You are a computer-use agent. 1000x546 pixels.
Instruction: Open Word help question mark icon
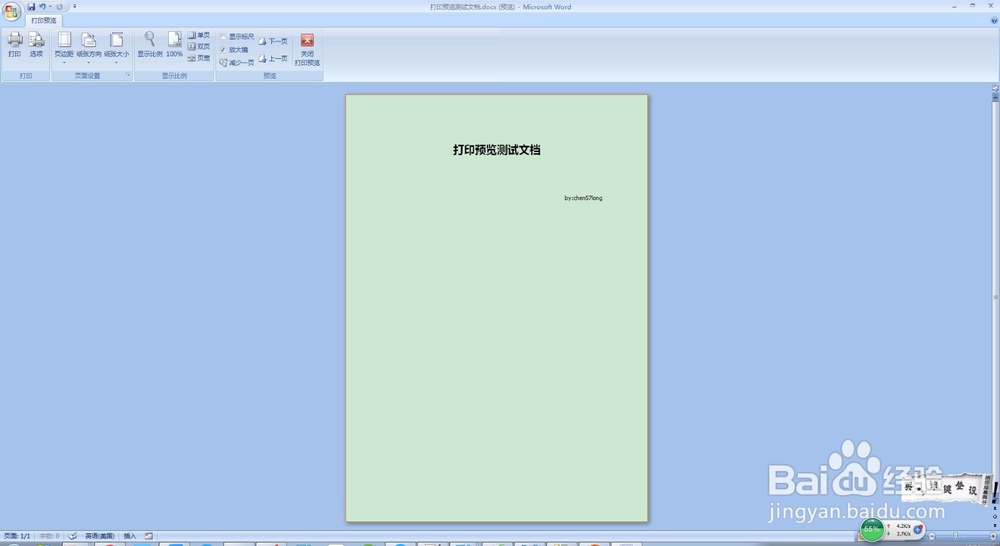[994, 20]
